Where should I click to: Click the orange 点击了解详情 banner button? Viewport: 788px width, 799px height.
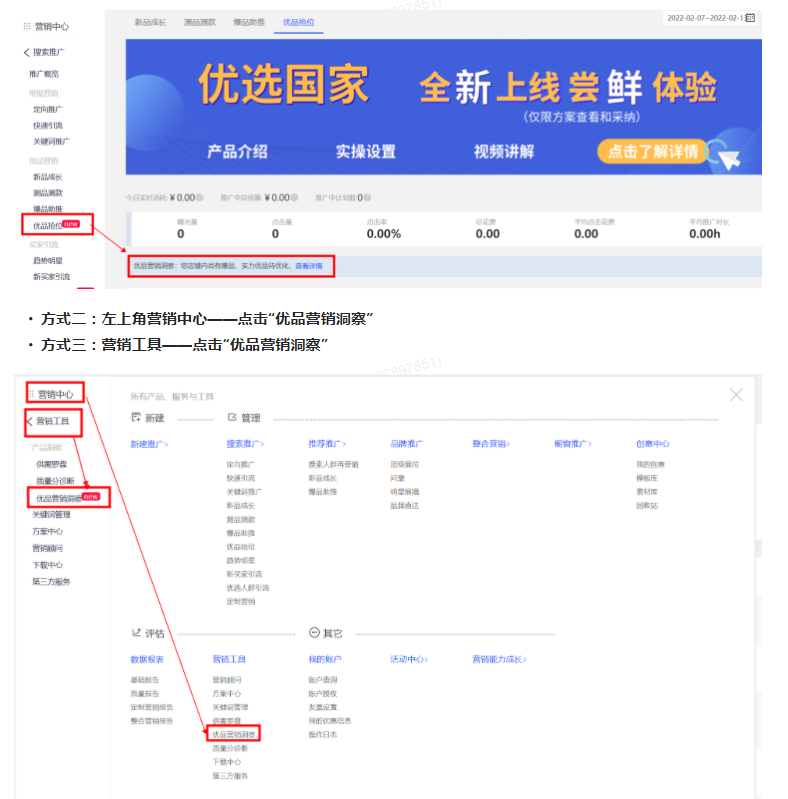point(654,151)
